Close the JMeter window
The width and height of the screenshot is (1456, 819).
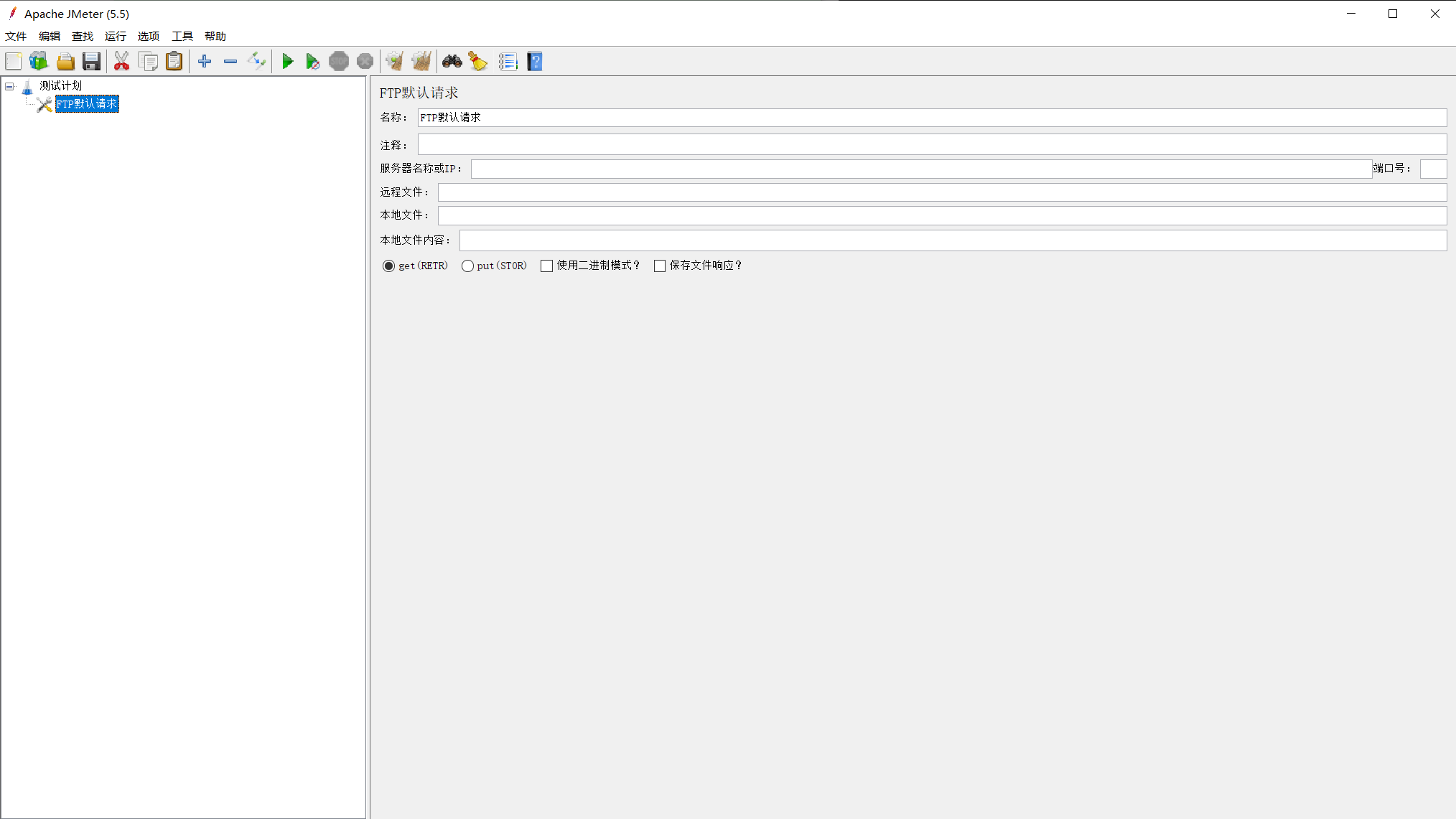1435,14
